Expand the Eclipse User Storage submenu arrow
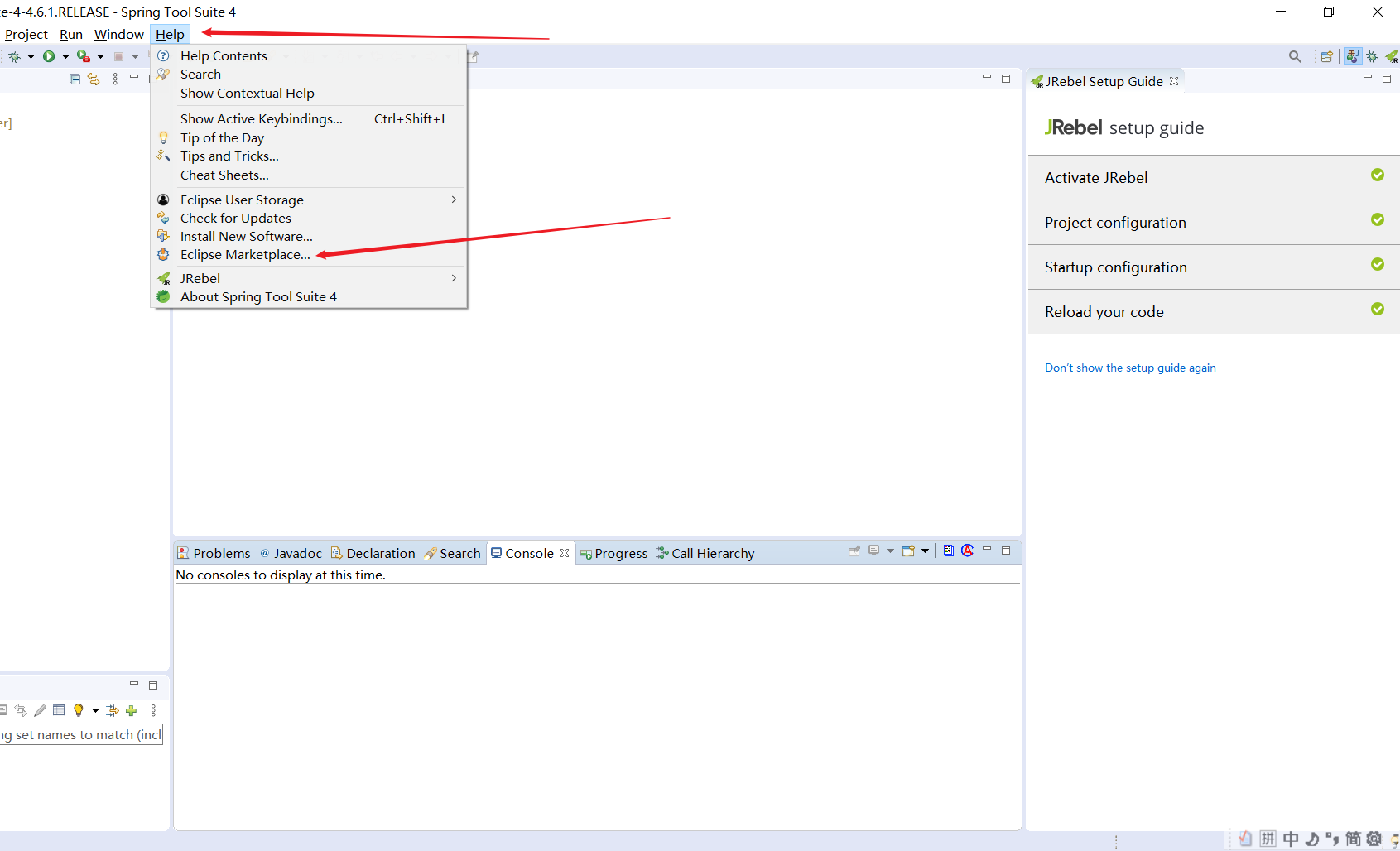The height and width of the screenshot is (851, 1400). tap(454, 200)
